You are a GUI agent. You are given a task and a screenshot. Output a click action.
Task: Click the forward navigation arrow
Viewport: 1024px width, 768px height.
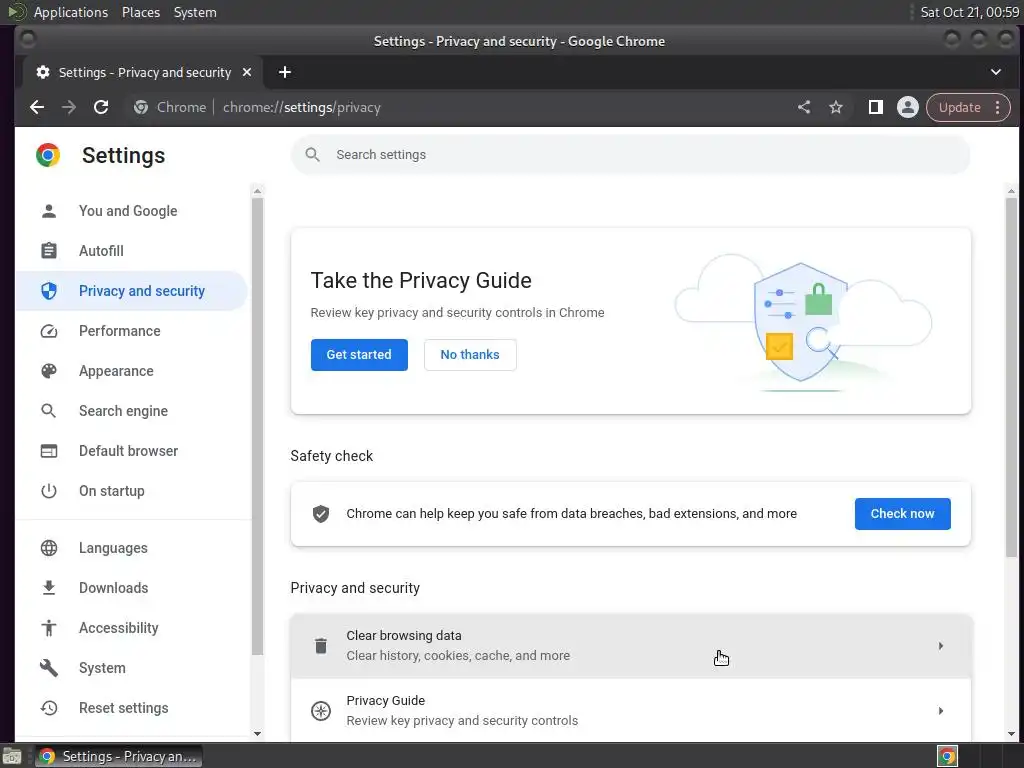[69, 107]
